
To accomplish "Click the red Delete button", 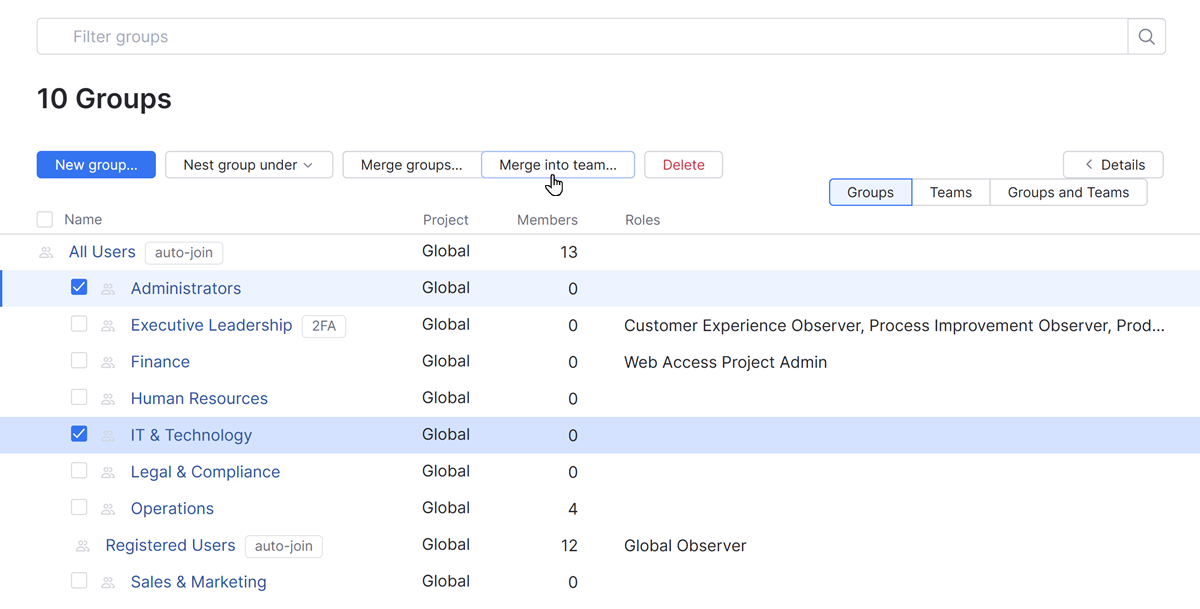I will (x=683, y=165).
